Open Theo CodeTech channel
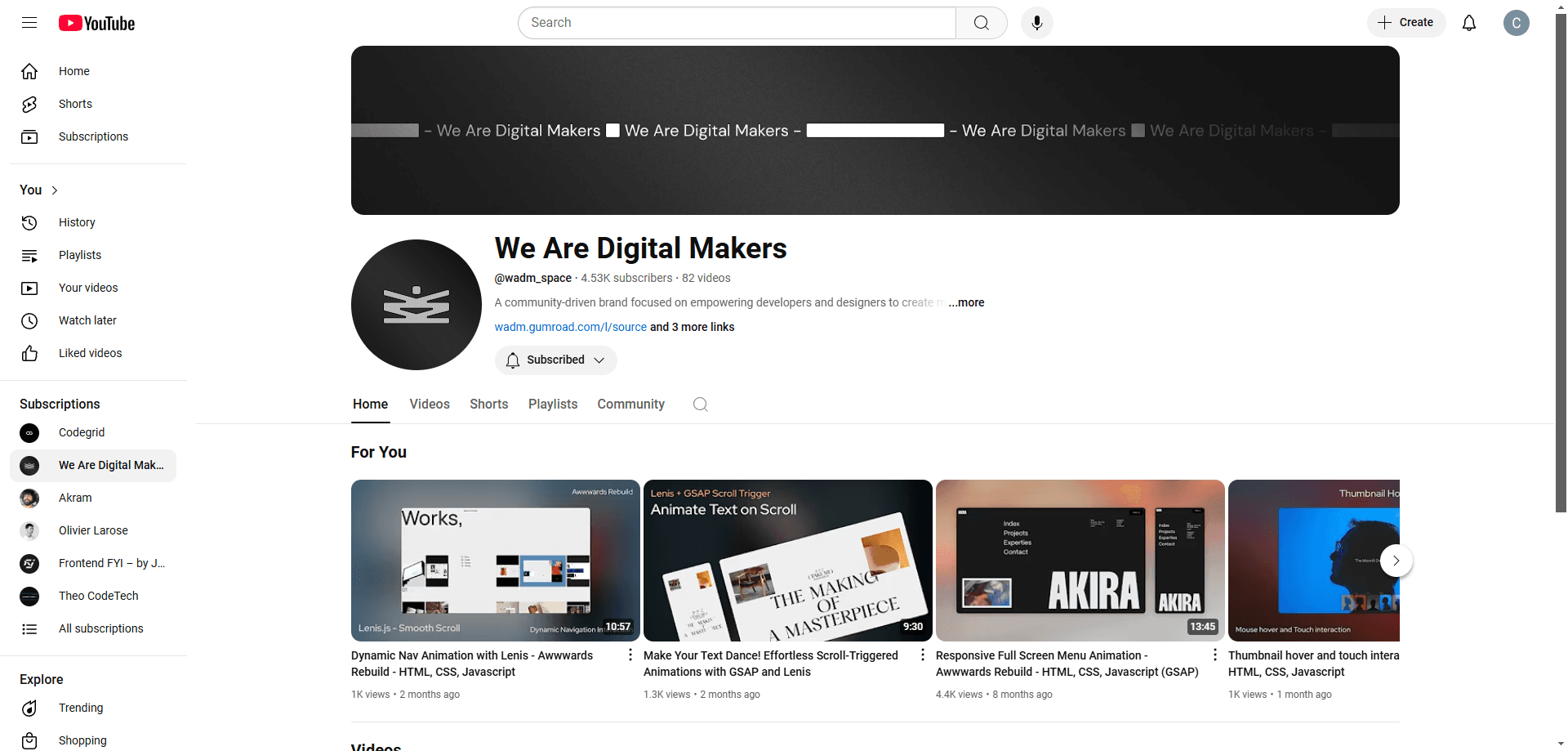 pos(93,596)
